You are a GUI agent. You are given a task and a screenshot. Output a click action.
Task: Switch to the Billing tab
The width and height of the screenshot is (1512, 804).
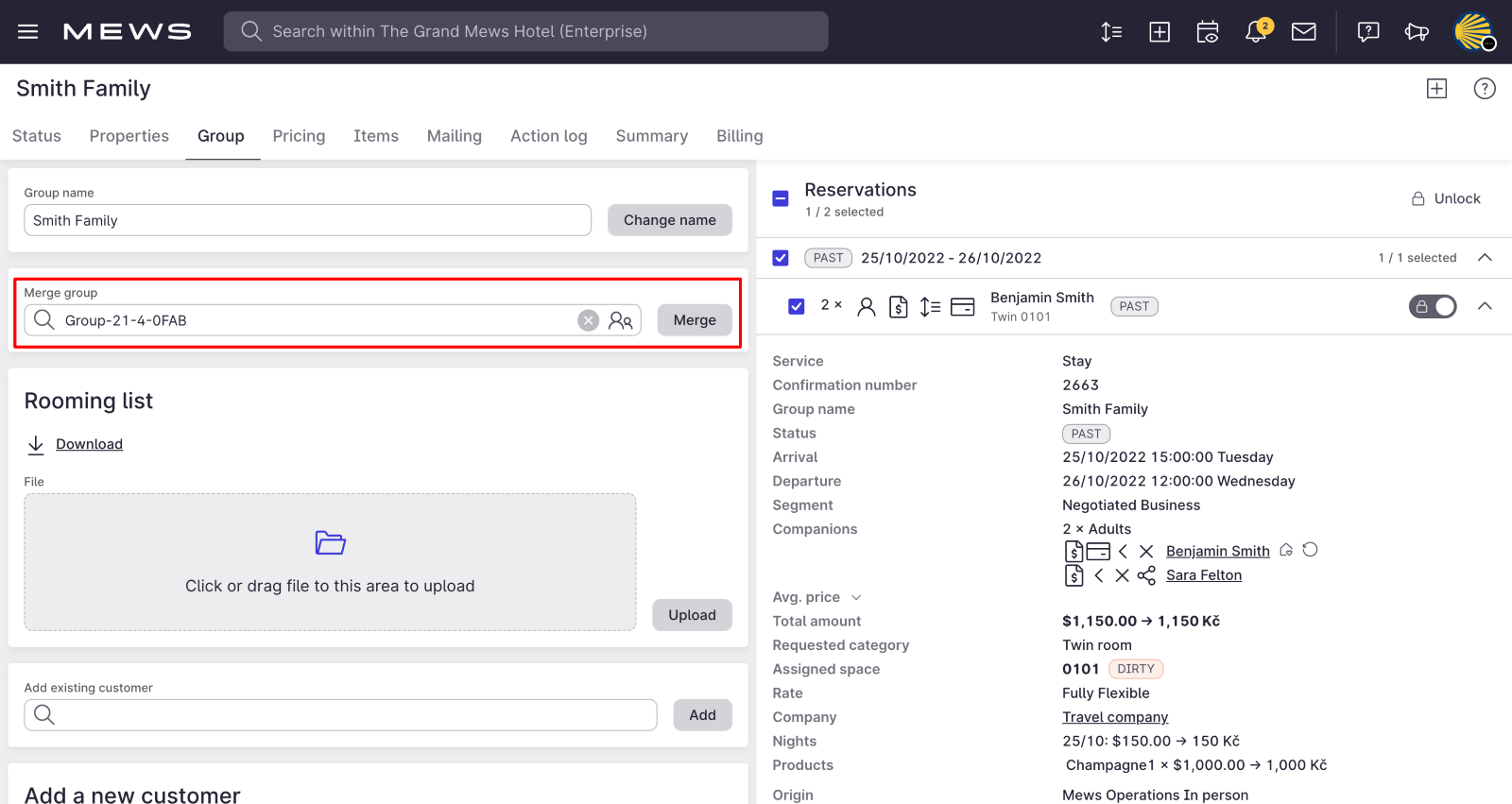click(739, 136)
